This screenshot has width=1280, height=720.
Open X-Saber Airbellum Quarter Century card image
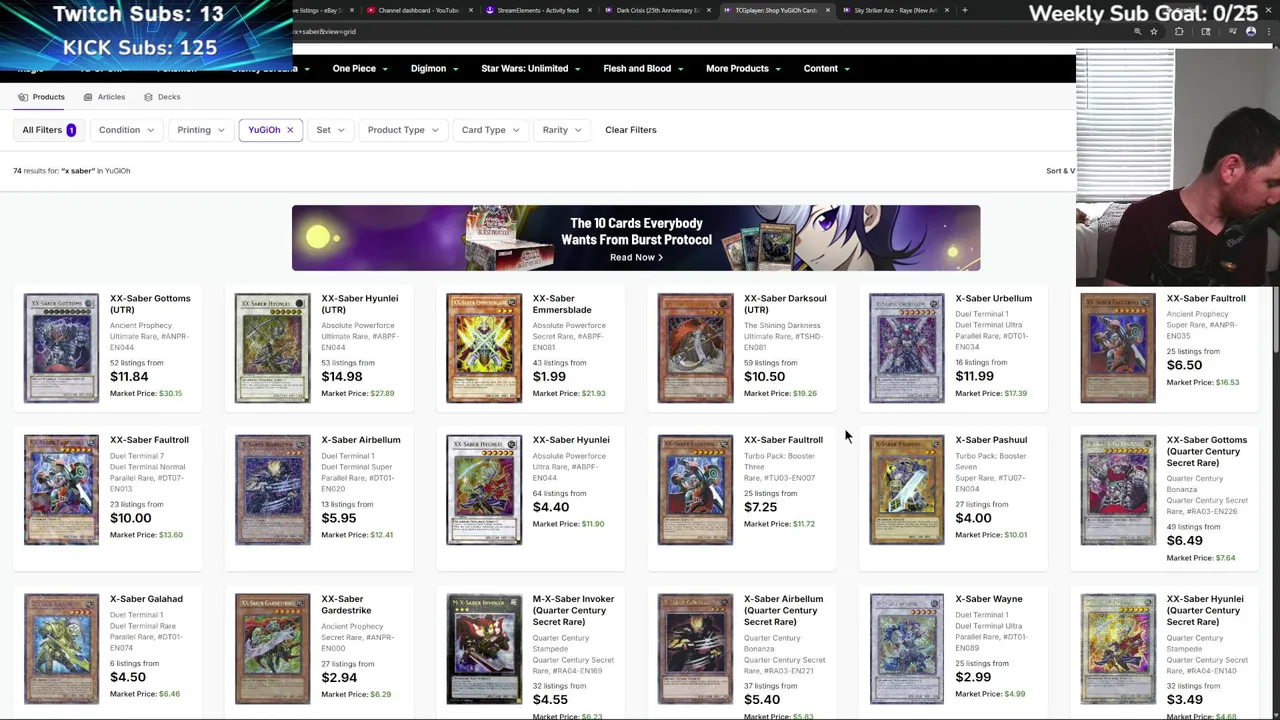click(x=695, y=649)
